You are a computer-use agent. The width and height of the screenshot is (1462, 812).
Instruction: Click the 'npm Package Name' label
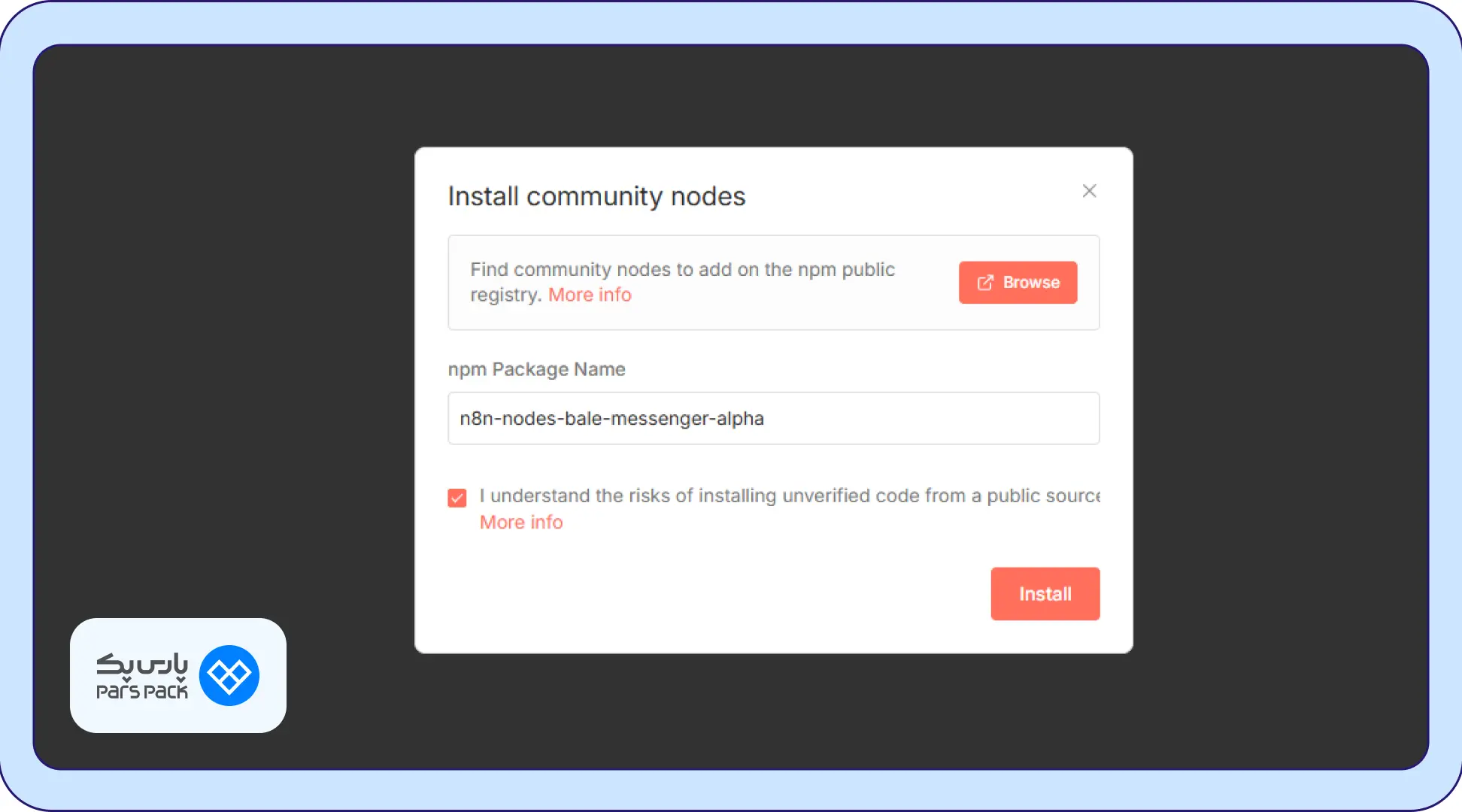coord(536,369)
